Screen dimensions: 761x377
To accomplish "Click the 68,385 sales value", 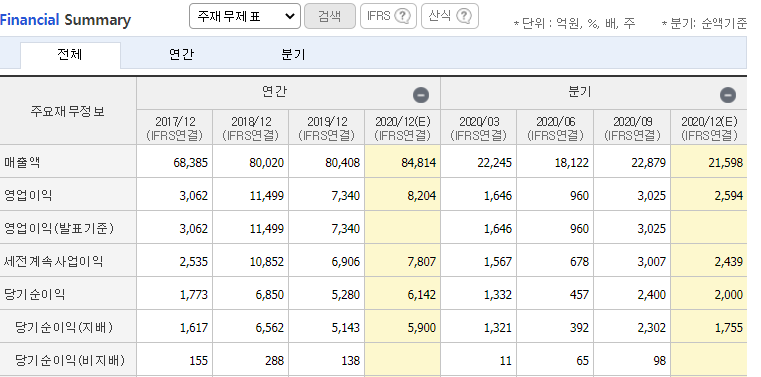I will click(190, 163).
